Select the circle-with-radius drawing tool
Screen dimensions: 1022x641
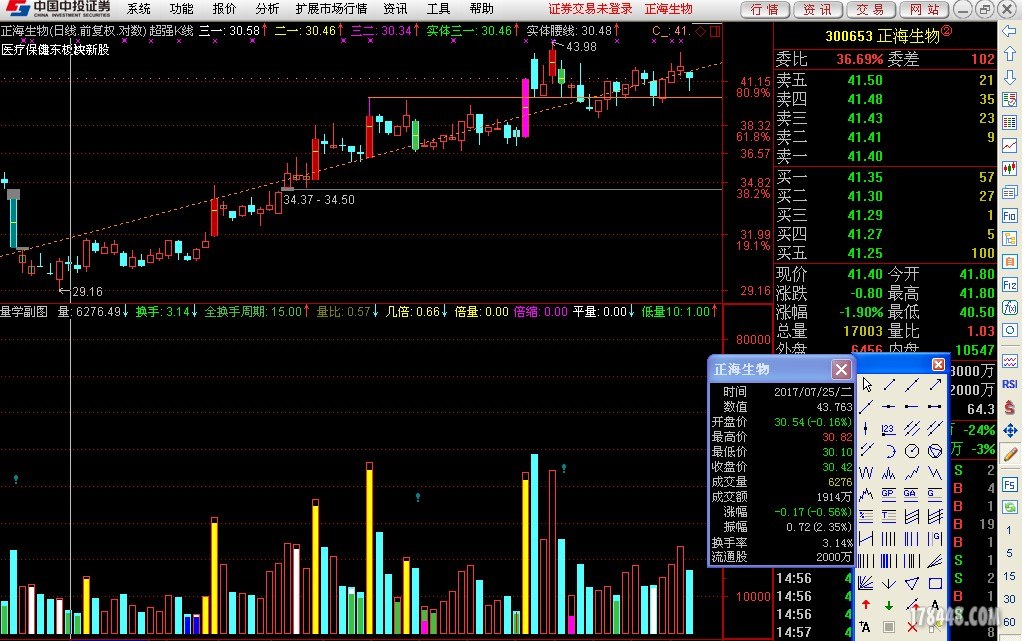point(912,451)
